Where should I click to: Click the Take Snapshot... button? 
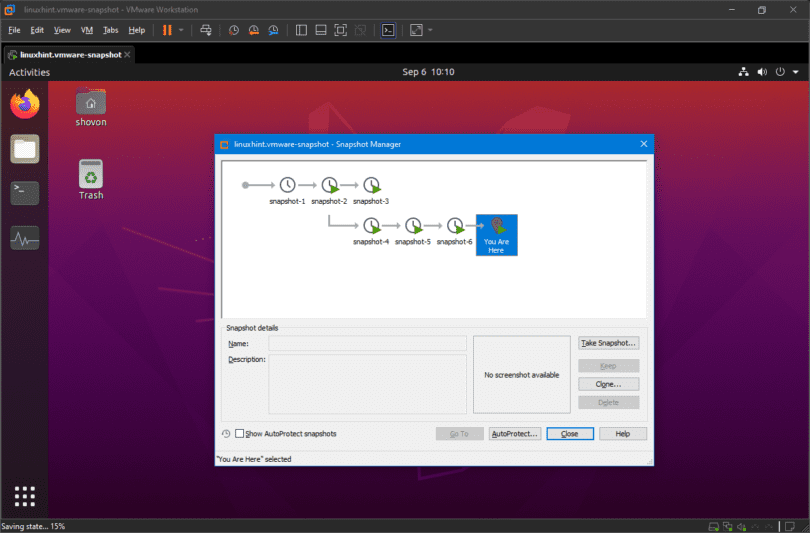pyautogui.click(x=609, y=343)
